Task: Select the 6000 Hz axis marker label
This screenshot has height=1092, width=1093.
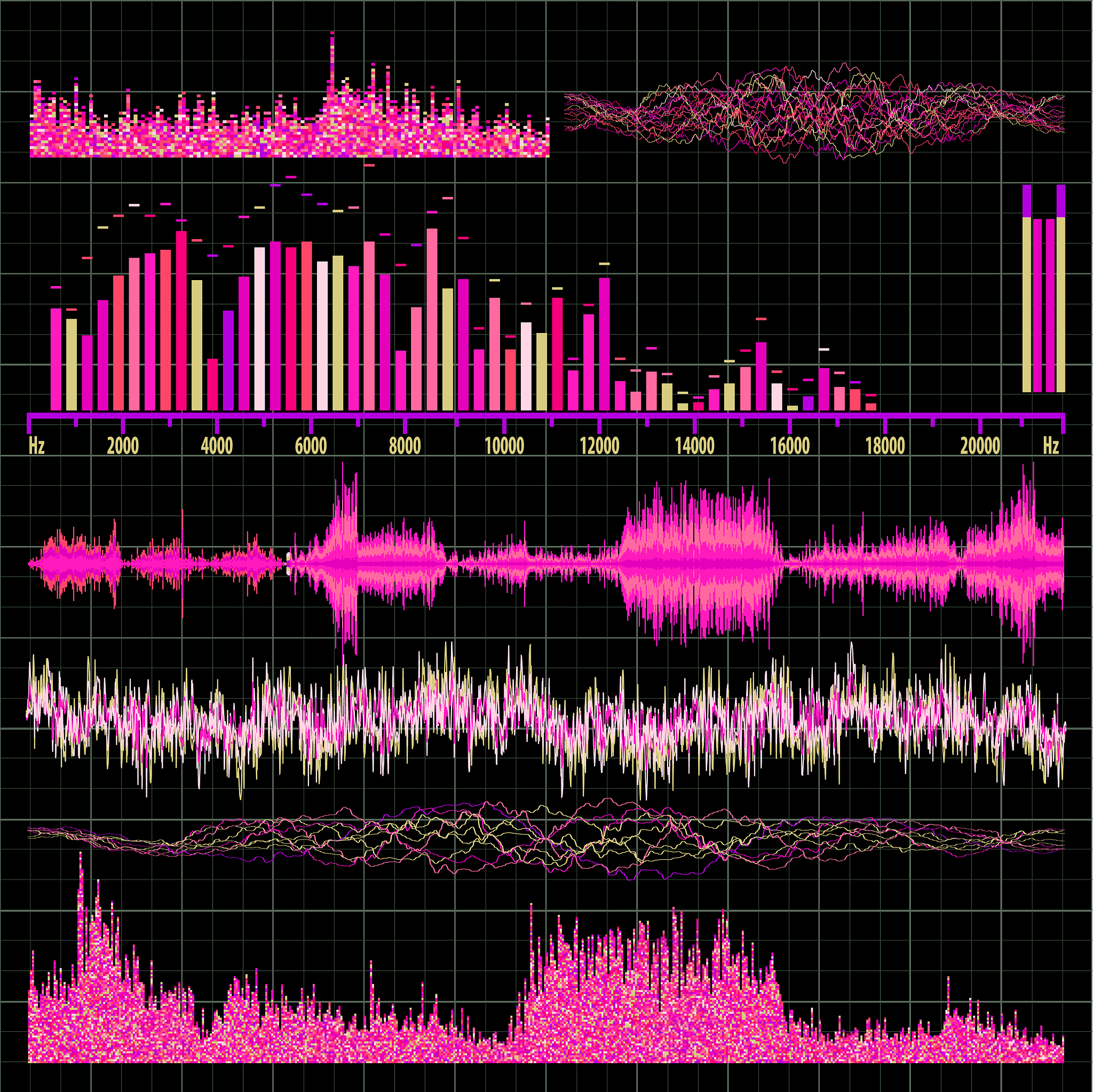Action: click(x=311, y=446)
